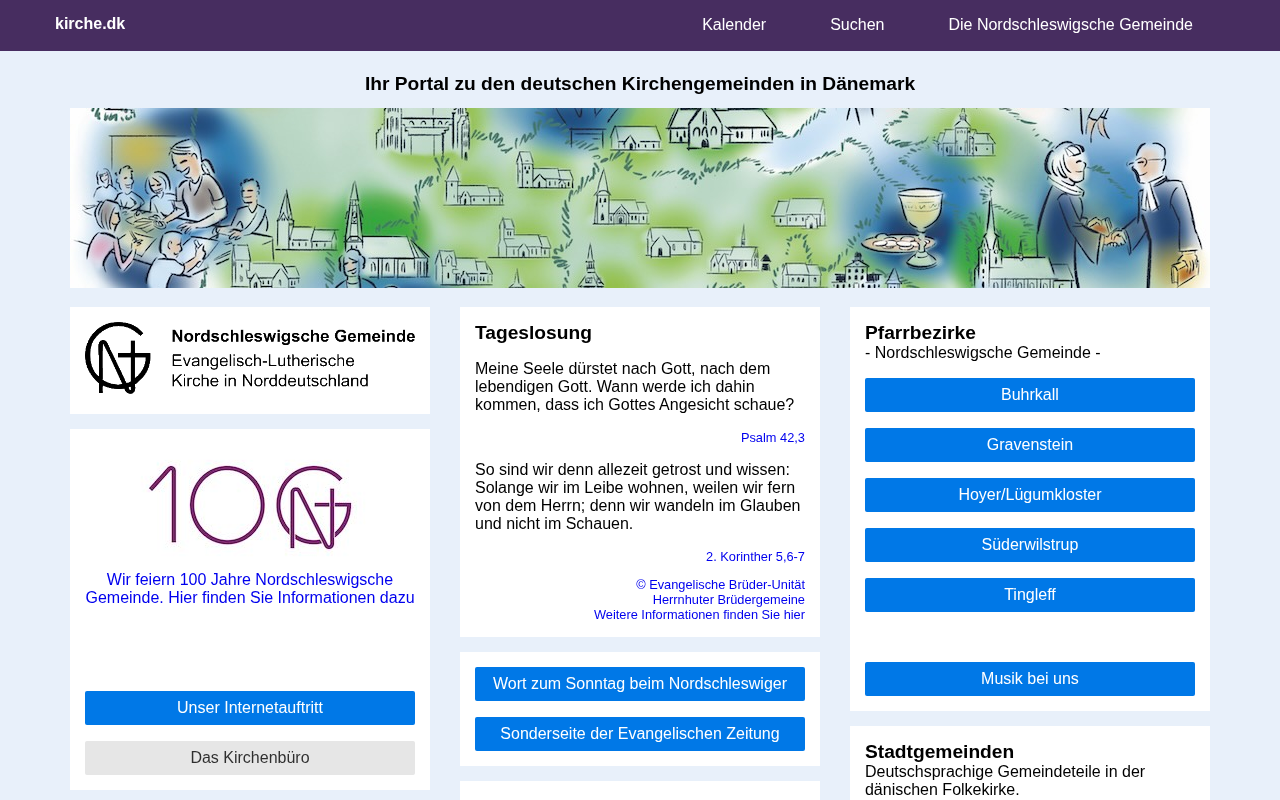
Task: Select the Süderwilstrup Pfarrbezirk button
Action: 1030,545
